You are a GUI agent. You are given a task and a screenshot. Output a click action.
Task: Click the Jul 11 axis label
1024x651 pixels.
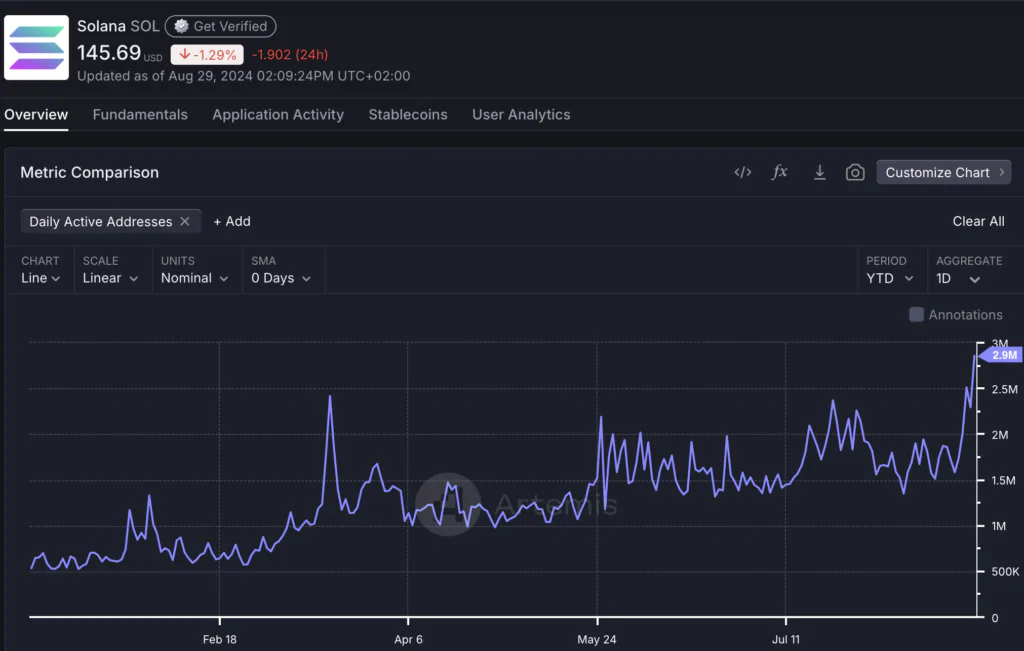coord(786,639)
